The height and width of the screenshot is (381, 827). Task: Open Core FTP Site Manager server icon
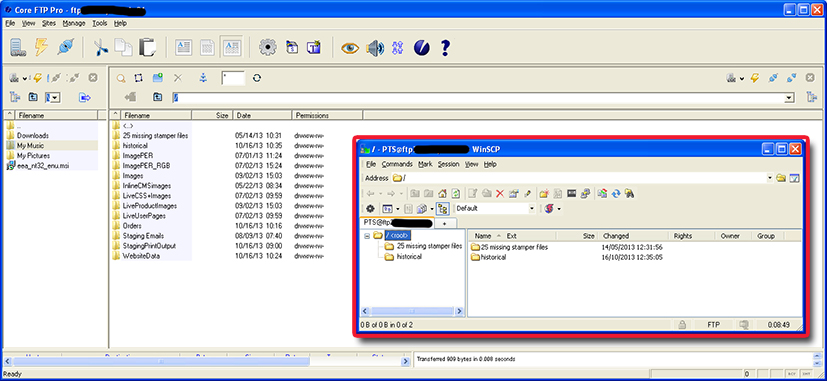pos(18,47)
